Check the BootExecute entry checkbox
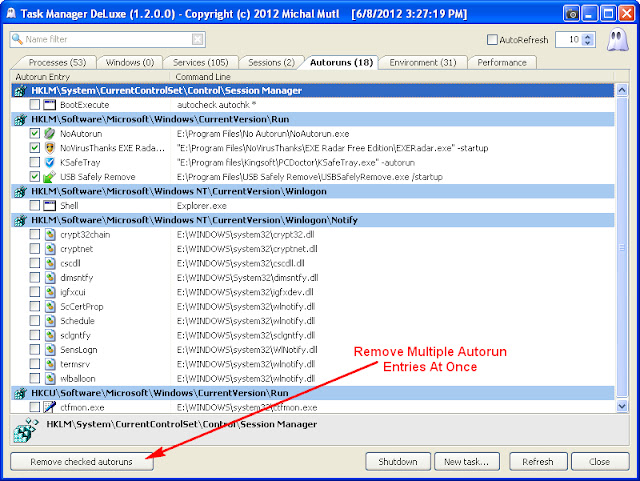This screenshot has width=640, height=481. pos(35,105)
